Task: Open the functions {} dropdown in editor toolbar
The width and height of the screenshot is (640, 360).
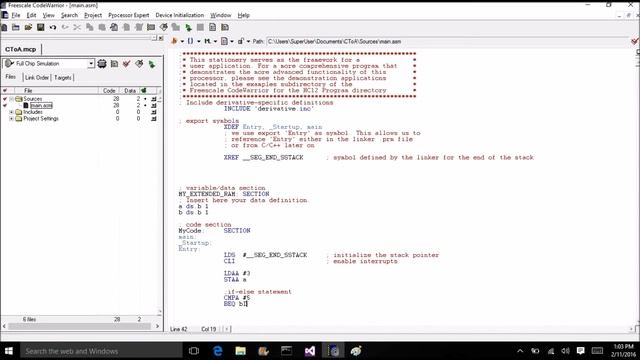Action: click(x=193, y=41)
